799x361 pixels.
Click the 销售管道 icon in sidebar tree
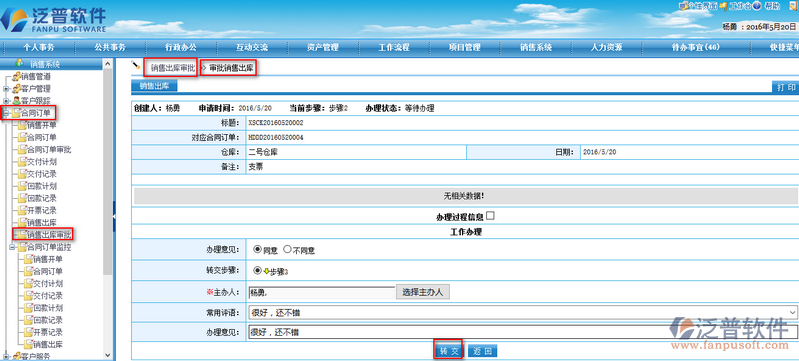[16, 76]
